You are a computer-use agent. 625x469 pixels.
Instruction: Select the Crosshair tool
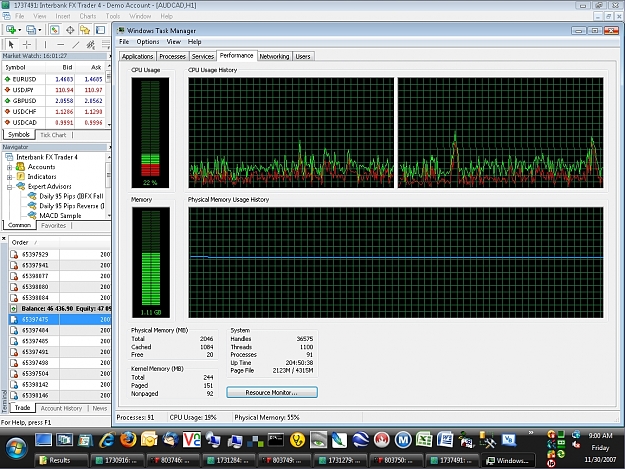27,44
